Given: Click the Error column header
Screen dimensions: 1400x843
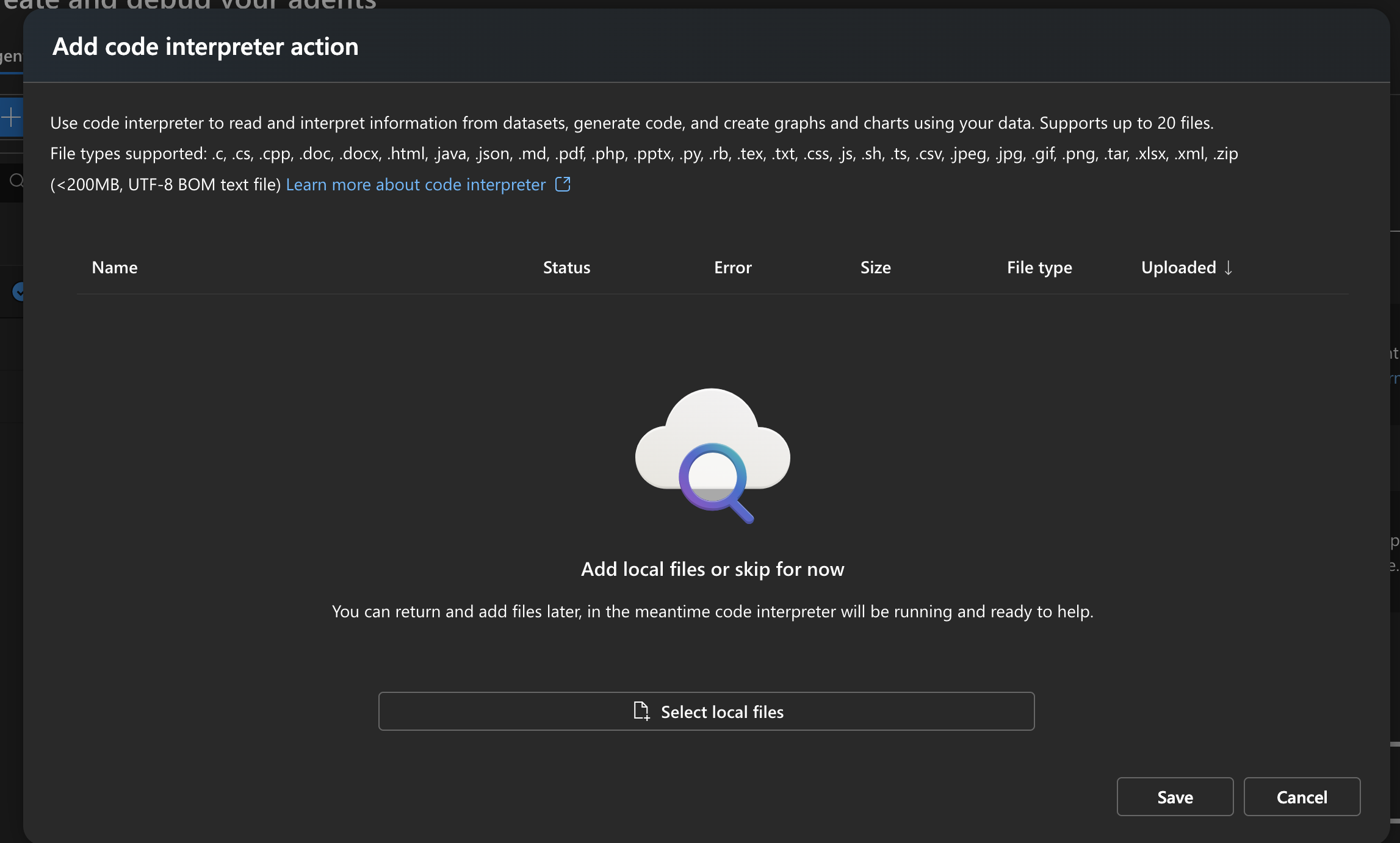Looking at the screenshot, I should [732, 267].
